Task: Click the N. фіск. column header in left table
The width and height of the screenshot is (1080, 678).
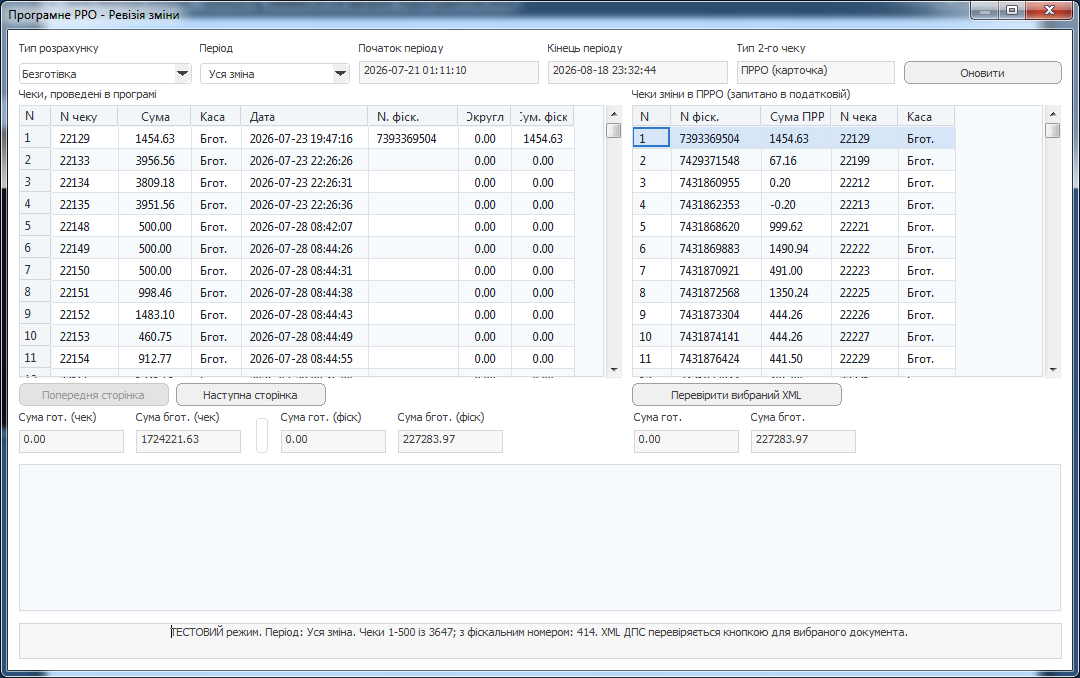Action: click(x=413, y=116)
